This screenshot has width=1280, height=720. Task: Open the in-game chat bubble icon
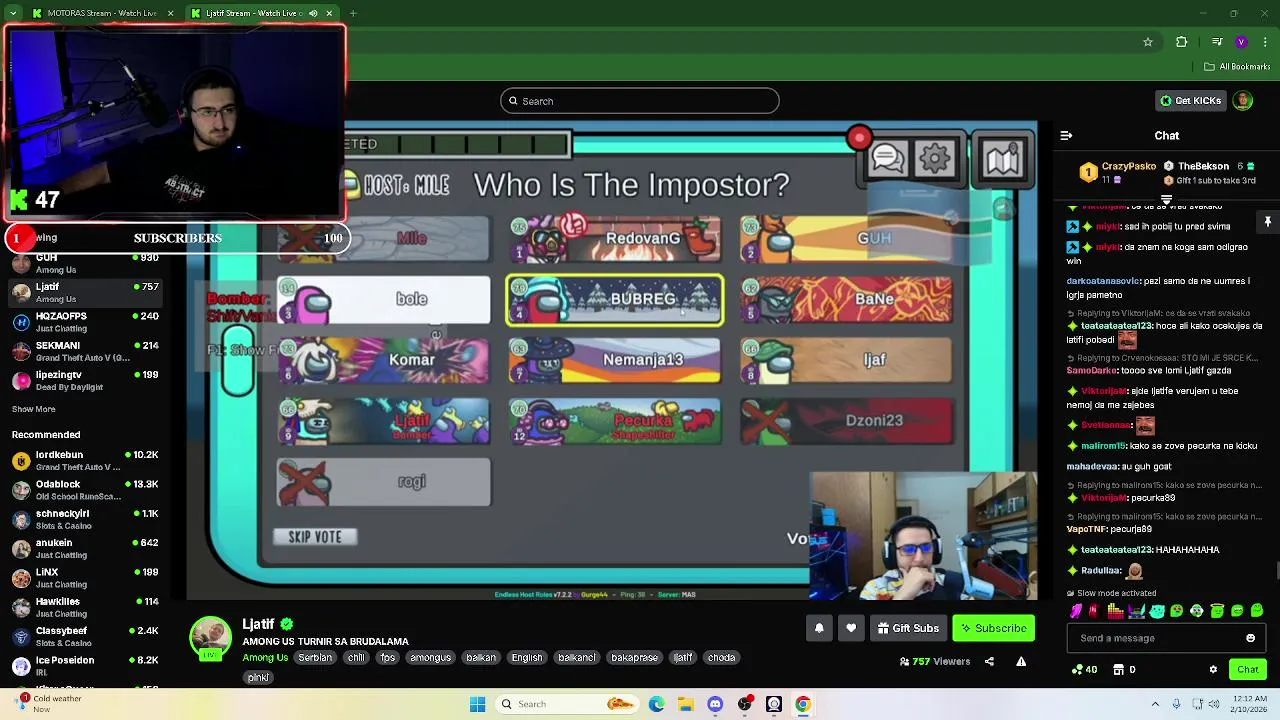pyautogui.click(x=887, y=160)
